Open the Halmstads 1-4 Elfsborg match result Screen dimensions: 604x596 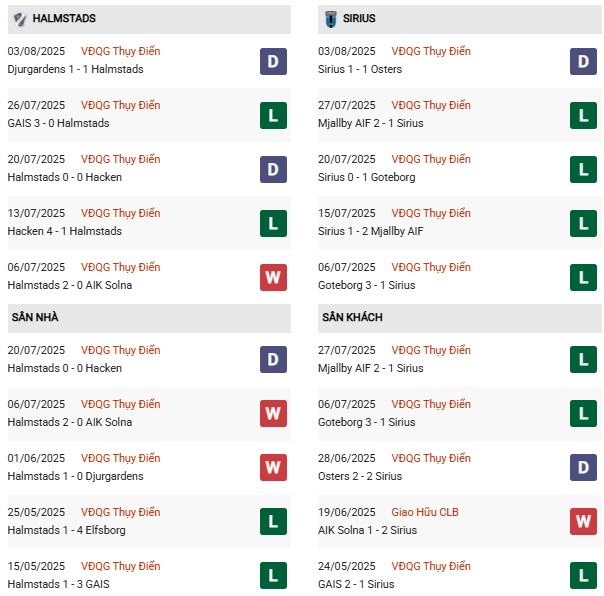(66, 530)
